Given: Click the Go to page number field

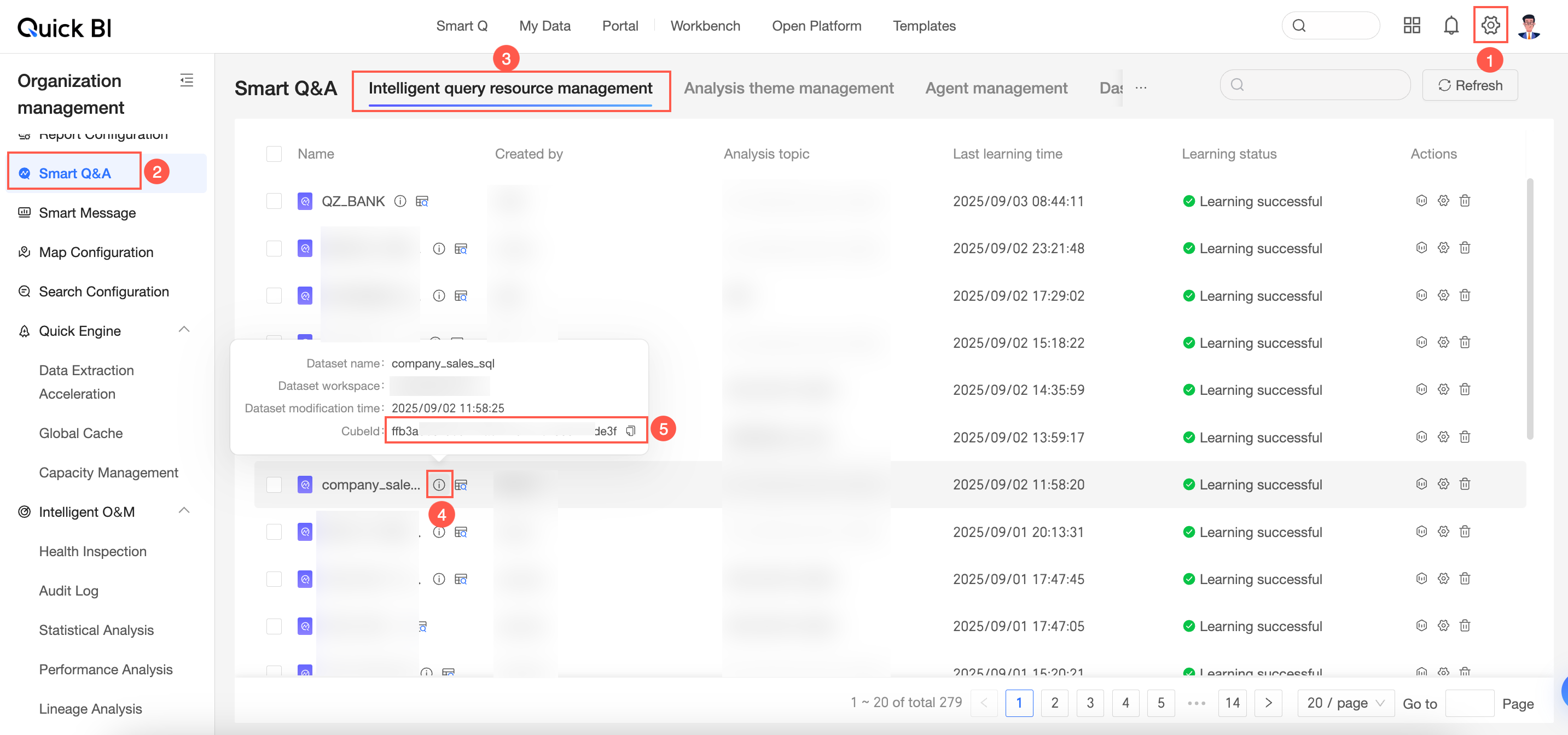Looking at the screenshot, I should pos(1469,703).
